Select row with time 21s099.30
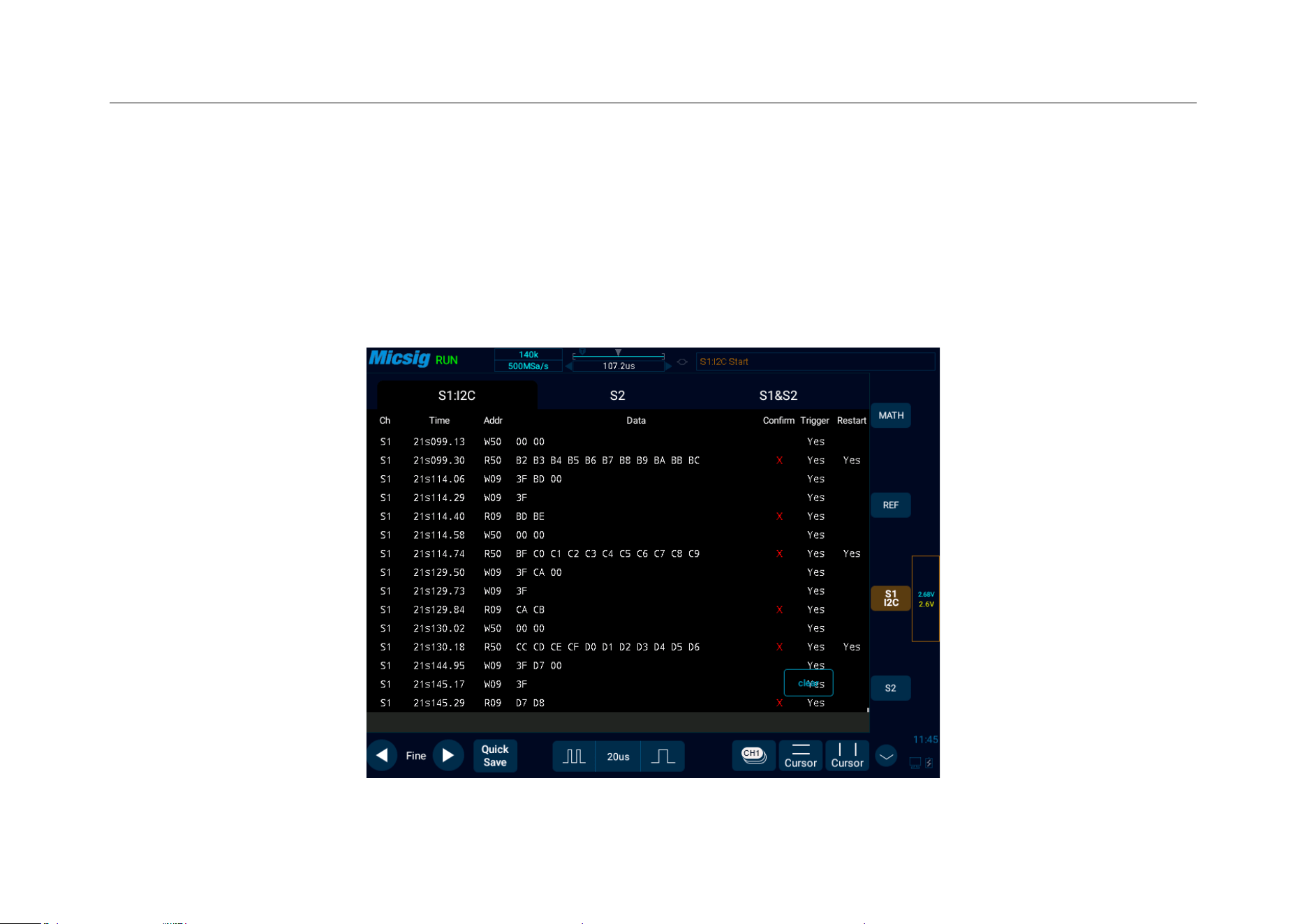The height and width of the screenshot is (924, 1307). [618, 461]
